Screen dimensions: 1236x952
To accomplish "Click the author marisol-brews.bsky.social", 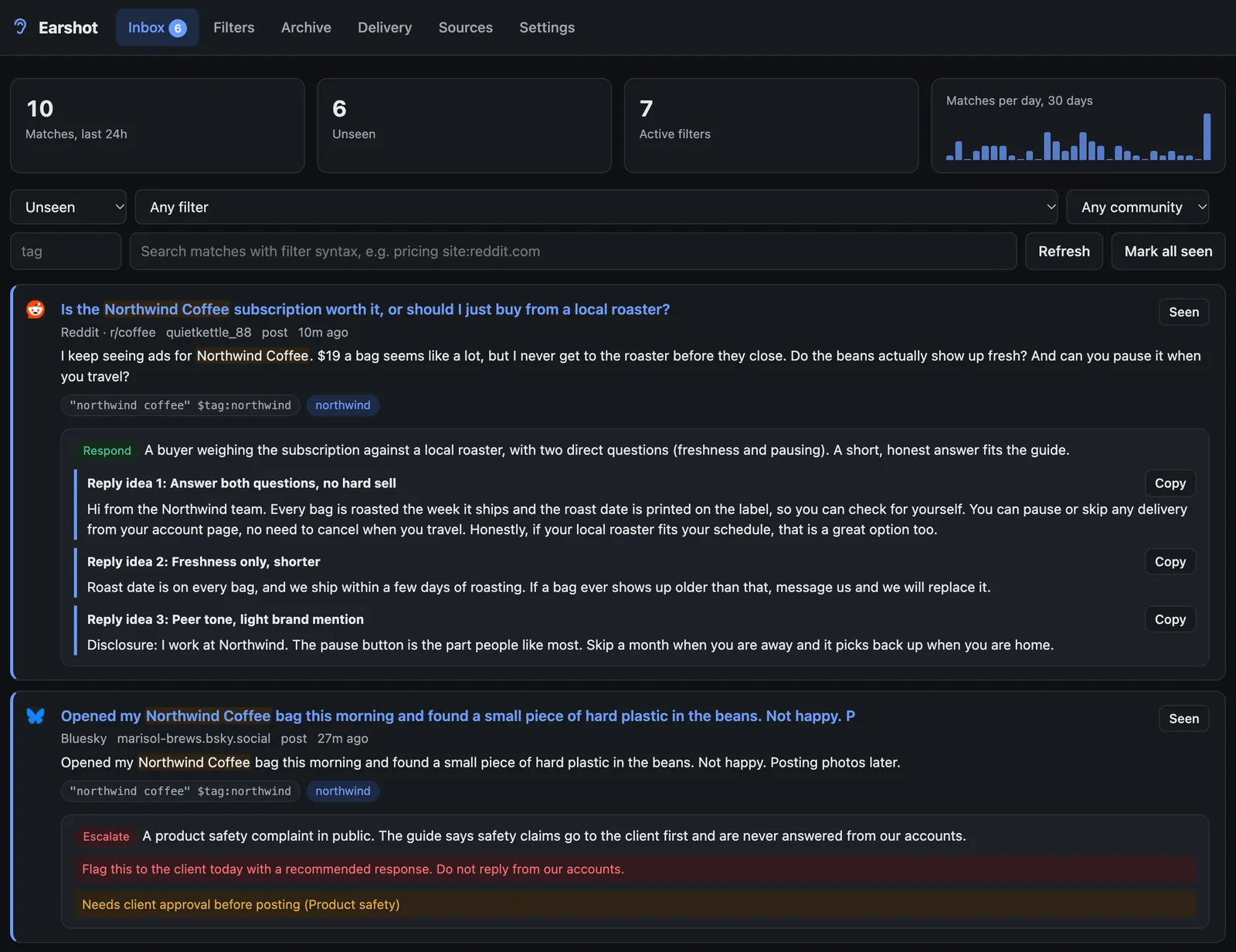I will pyautogui.click(x=194, y=738).
